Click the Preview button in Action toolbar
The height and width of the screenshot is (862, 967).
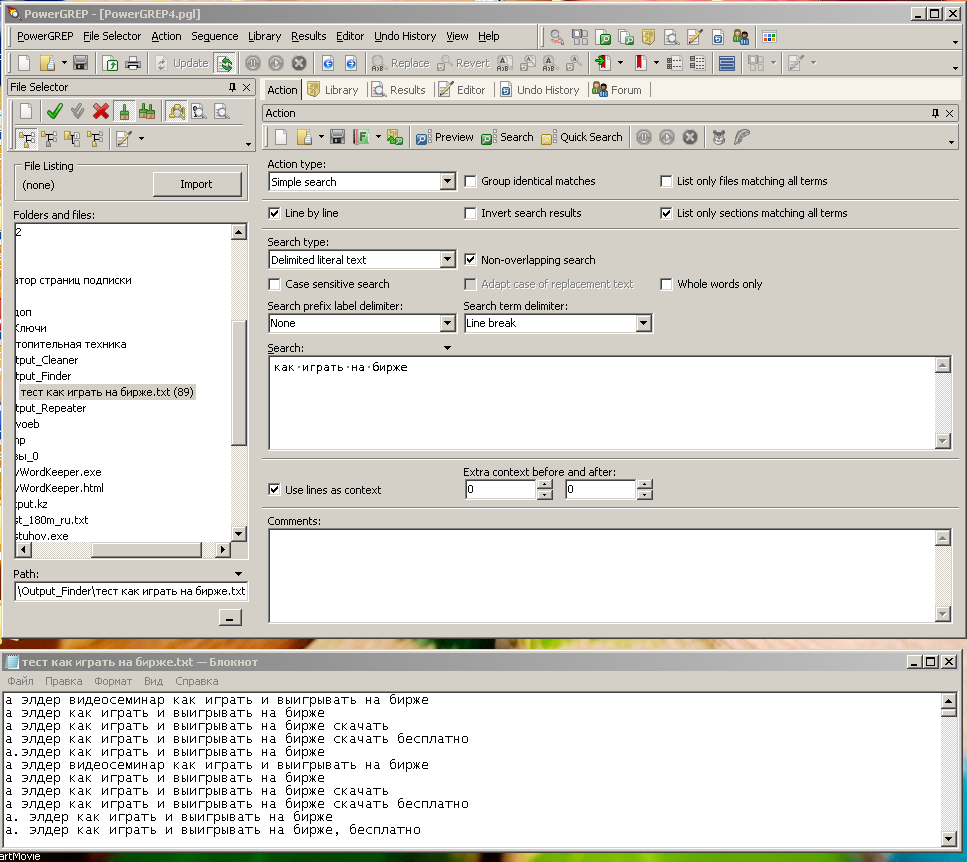(x=445, y=137)
